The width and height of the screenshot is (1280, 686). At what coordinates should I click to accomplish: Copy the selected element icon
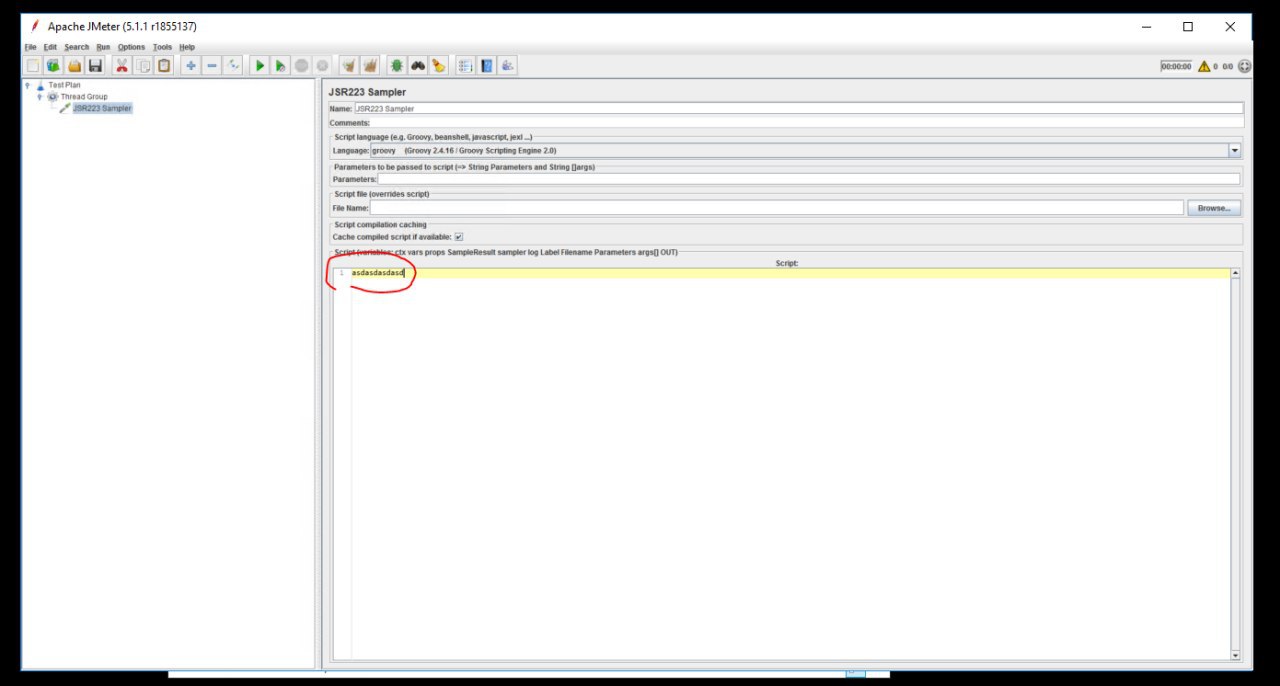click(143, 66)
